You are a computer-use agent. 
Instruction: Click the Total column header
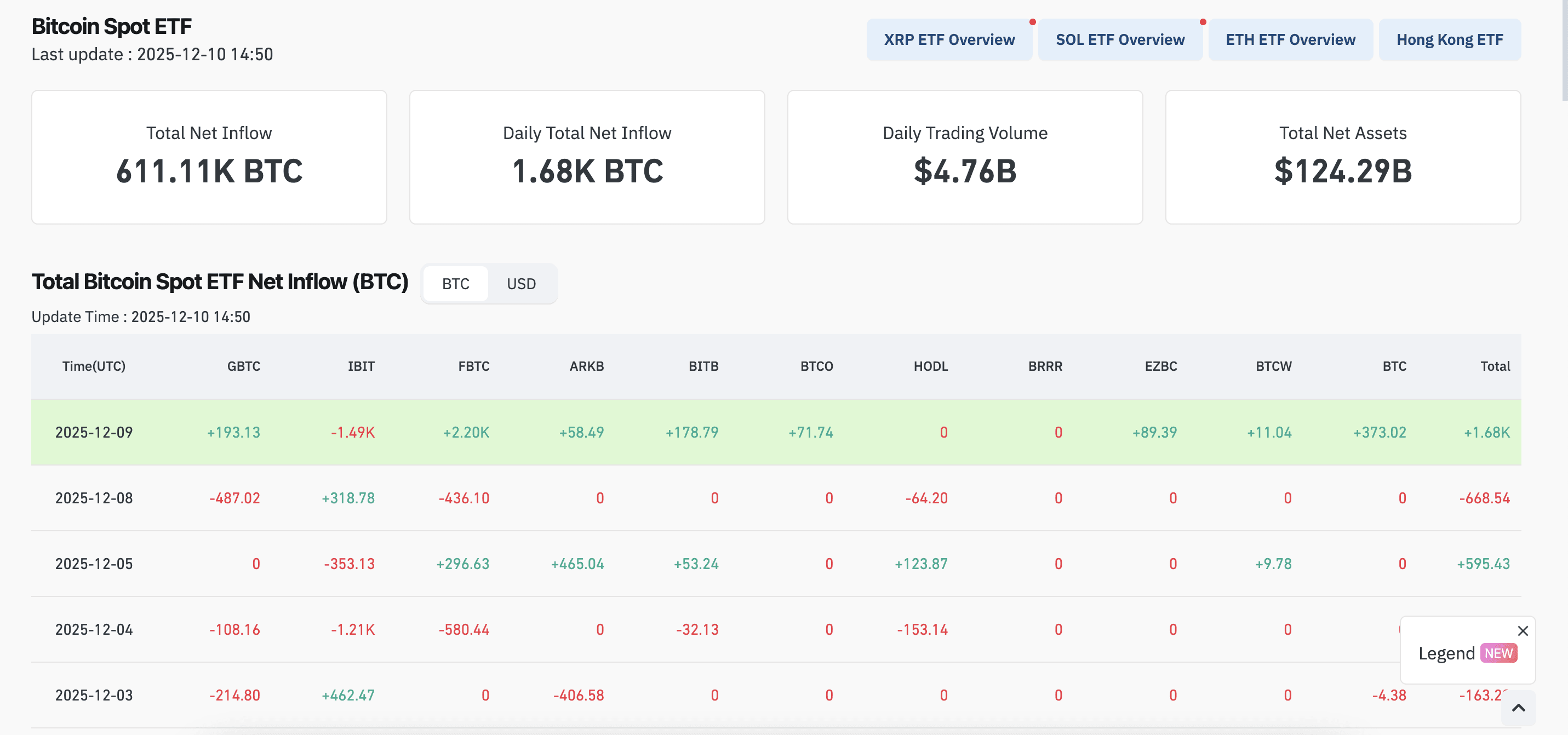[x=1495, y=366]
